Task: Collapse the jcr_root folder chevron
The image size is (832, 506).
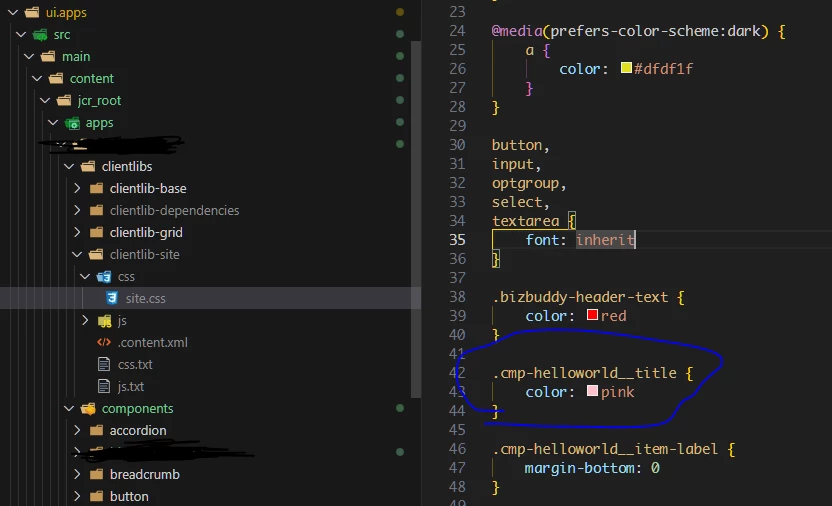Action: tap(45, 100)
